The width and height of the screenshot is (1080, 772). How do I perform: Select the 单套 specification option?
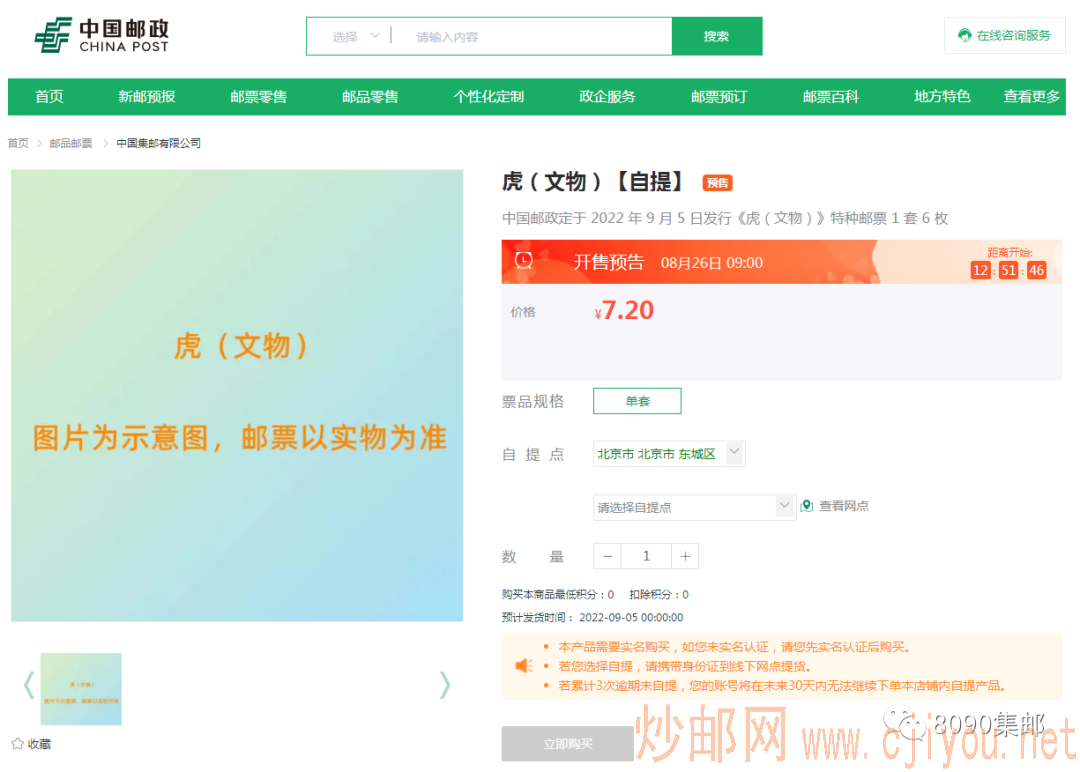tap(637, 401)
